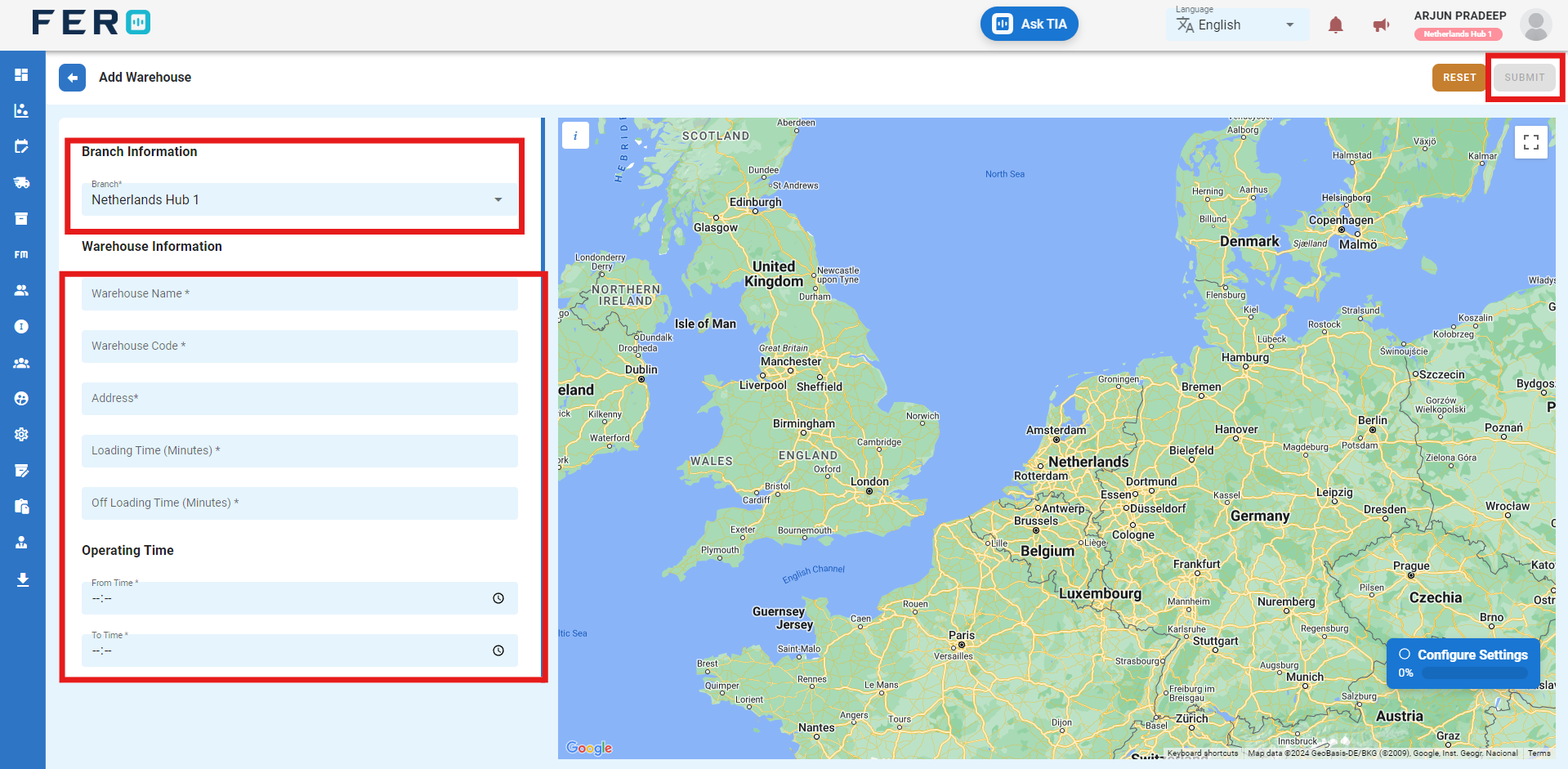Image resolution: width=1568 pixels, height=769 pixels.
Task: Focus the Address field
Action: (300, 398)
